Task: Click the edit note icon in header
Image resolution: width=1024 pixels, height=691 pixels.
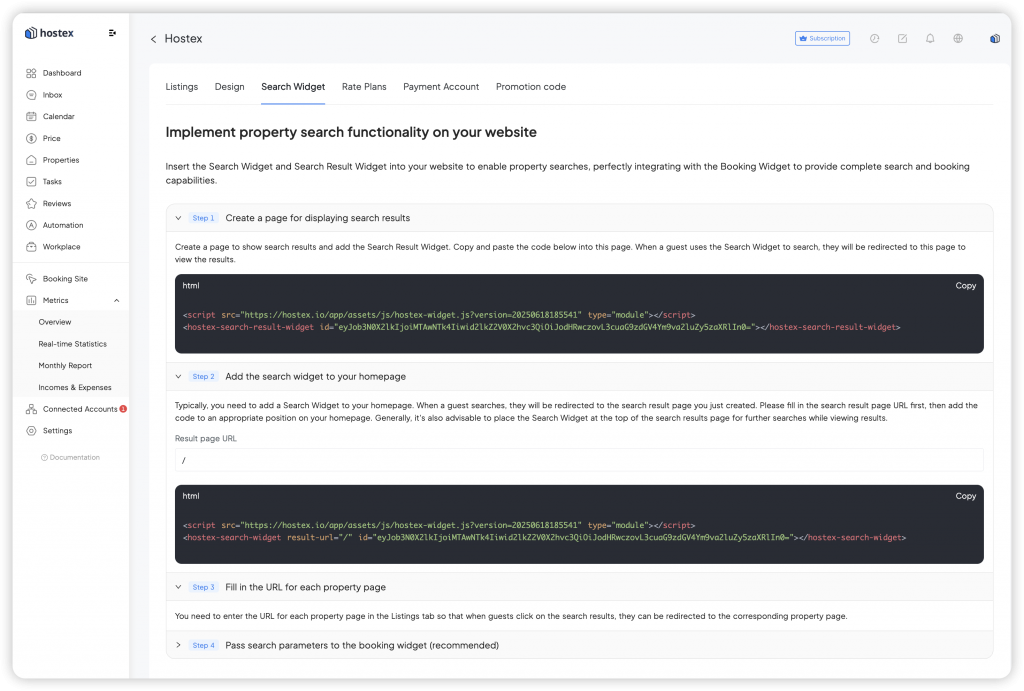Action: (903, 39)
